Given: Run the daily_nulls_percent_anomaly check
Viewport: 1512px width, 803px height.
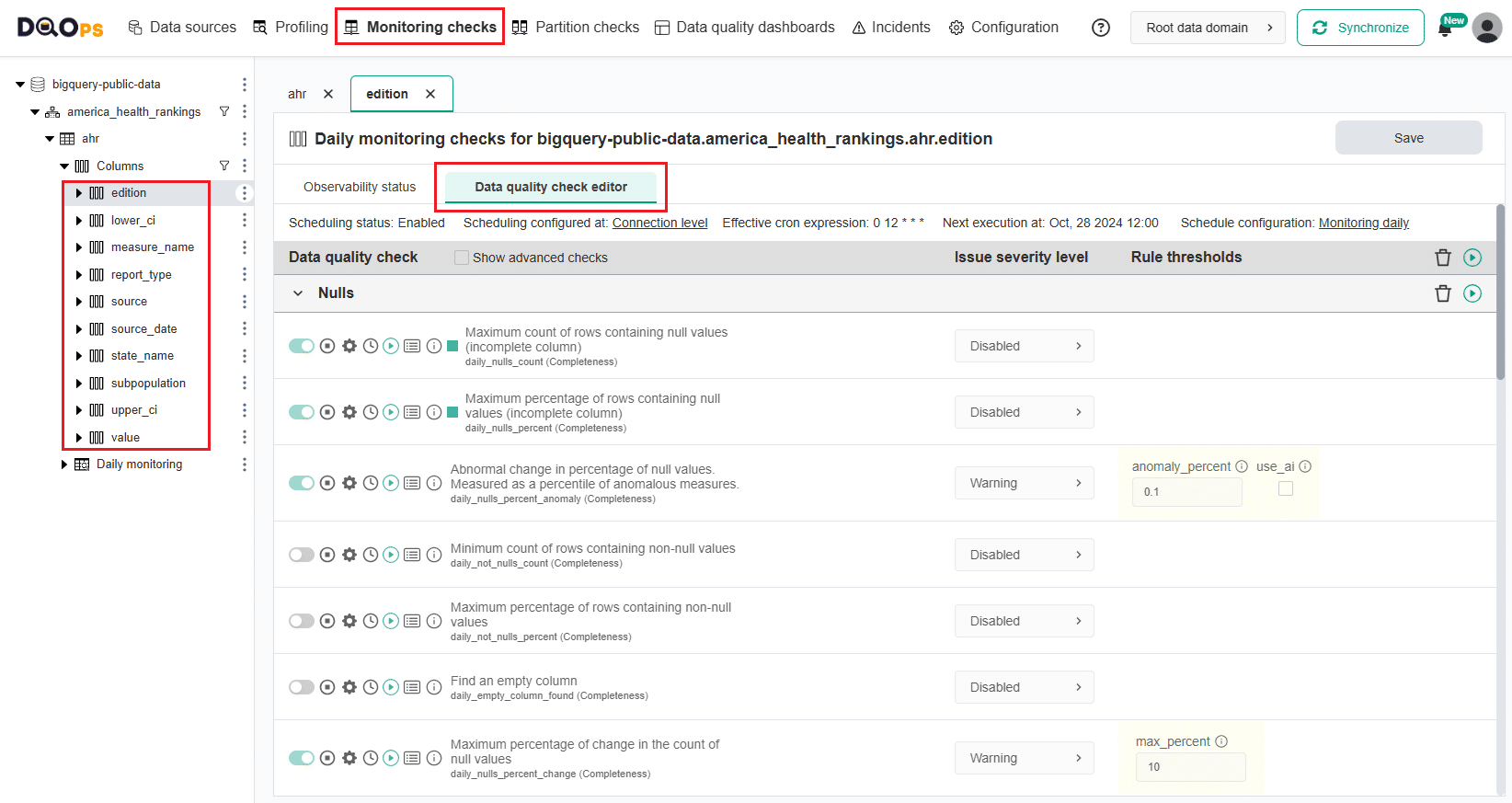Looking at the screenshot, I should click(391, 483).
